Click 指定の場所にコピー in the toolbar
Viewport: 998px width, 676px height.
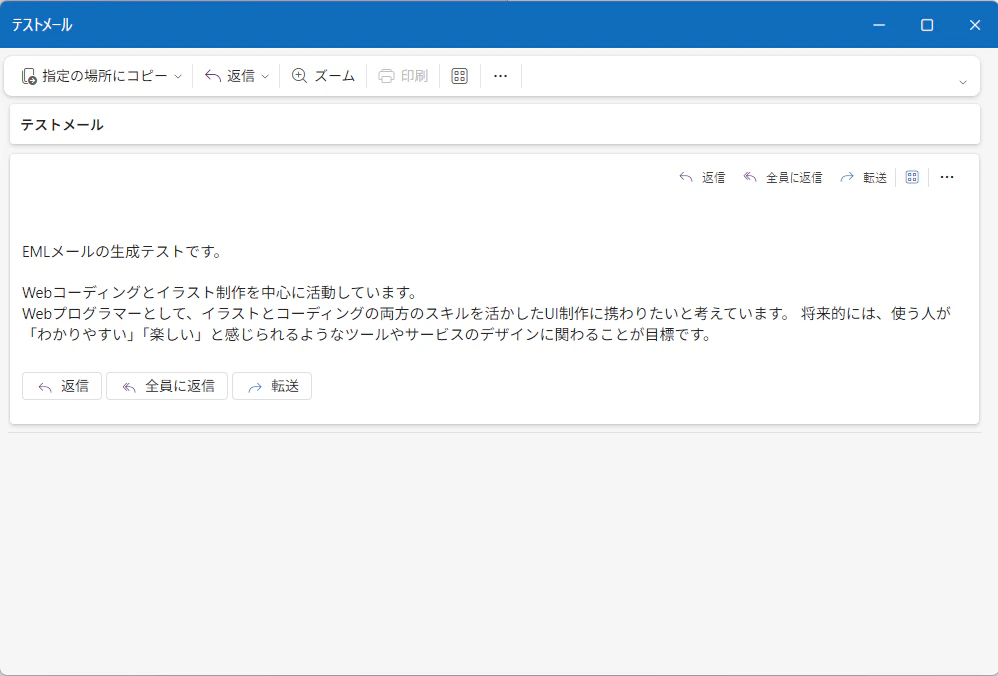[94, 76]
